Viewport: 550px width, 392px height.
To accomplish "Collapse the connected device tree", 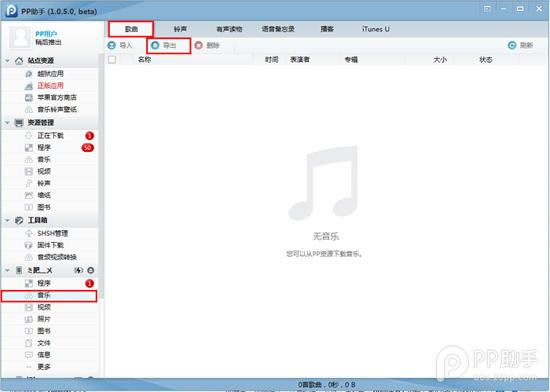I will point(7,270).
